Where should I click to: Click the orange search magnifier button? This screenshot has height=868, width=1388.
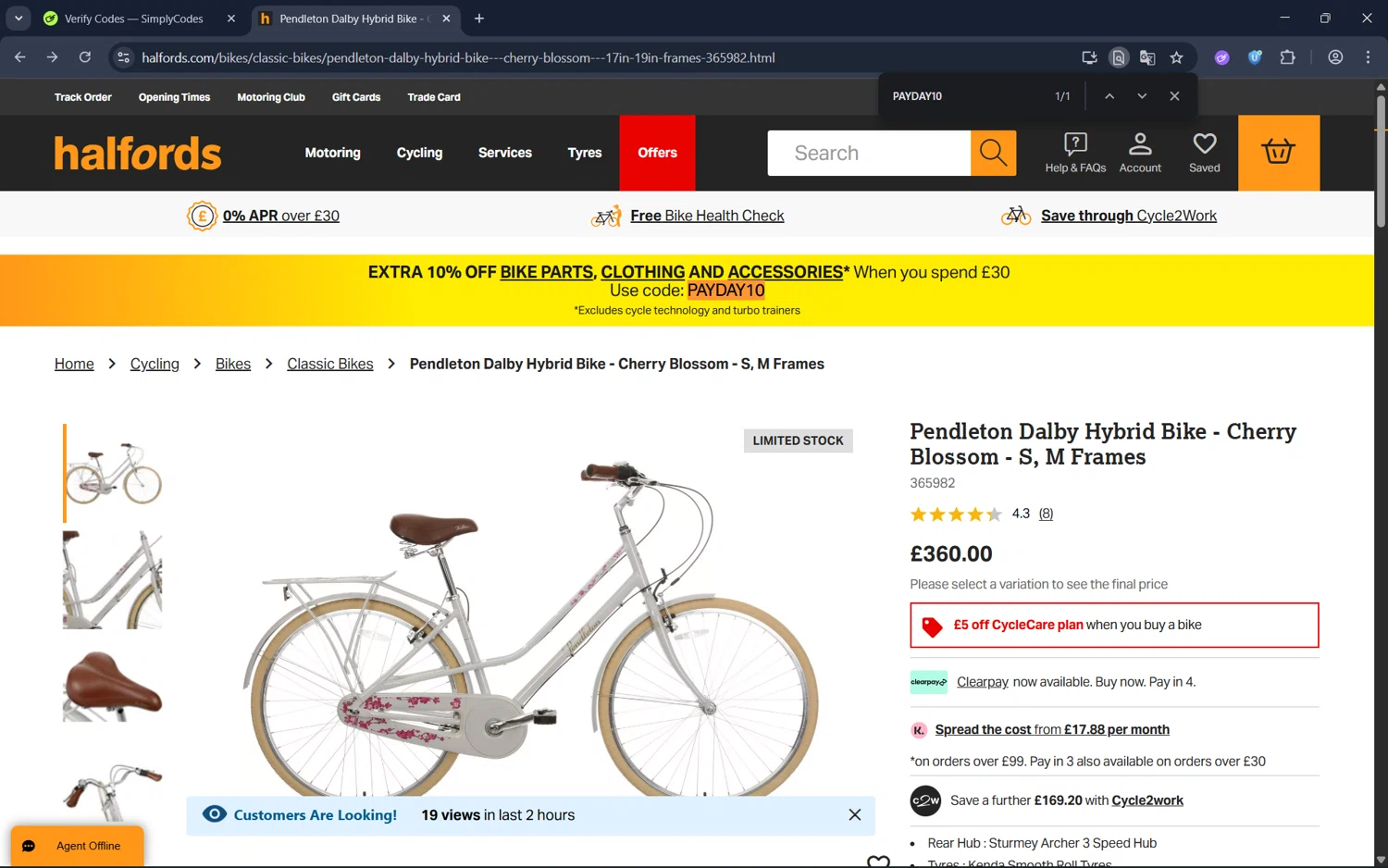[993, 153]
